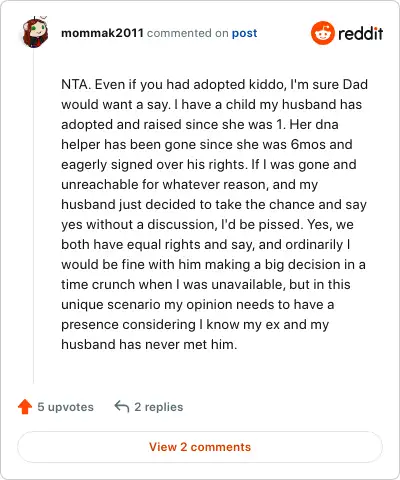Click the Reddit Snoo logo icon

coord(322,33)
